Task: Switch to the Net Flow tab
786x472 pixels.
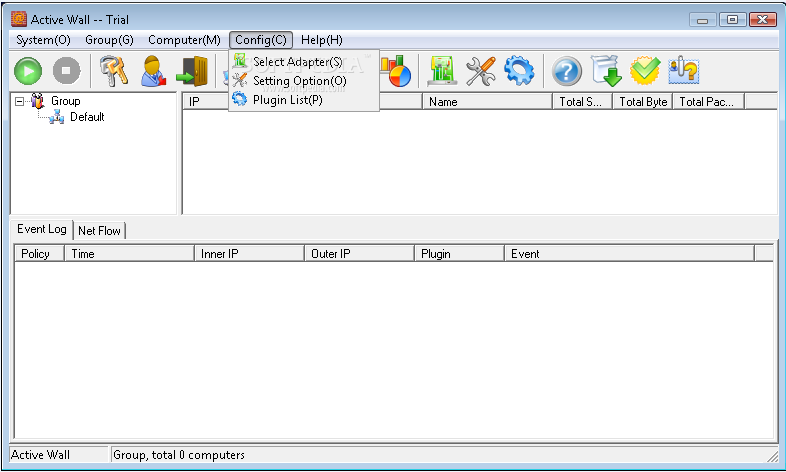Action: [99, 231]
